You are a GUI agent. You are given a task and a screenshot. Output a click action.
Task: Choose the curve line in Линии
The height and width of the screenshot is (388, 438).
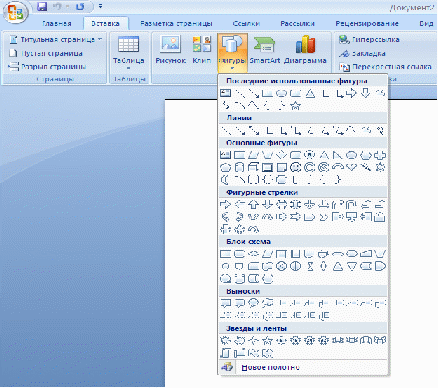351,130
